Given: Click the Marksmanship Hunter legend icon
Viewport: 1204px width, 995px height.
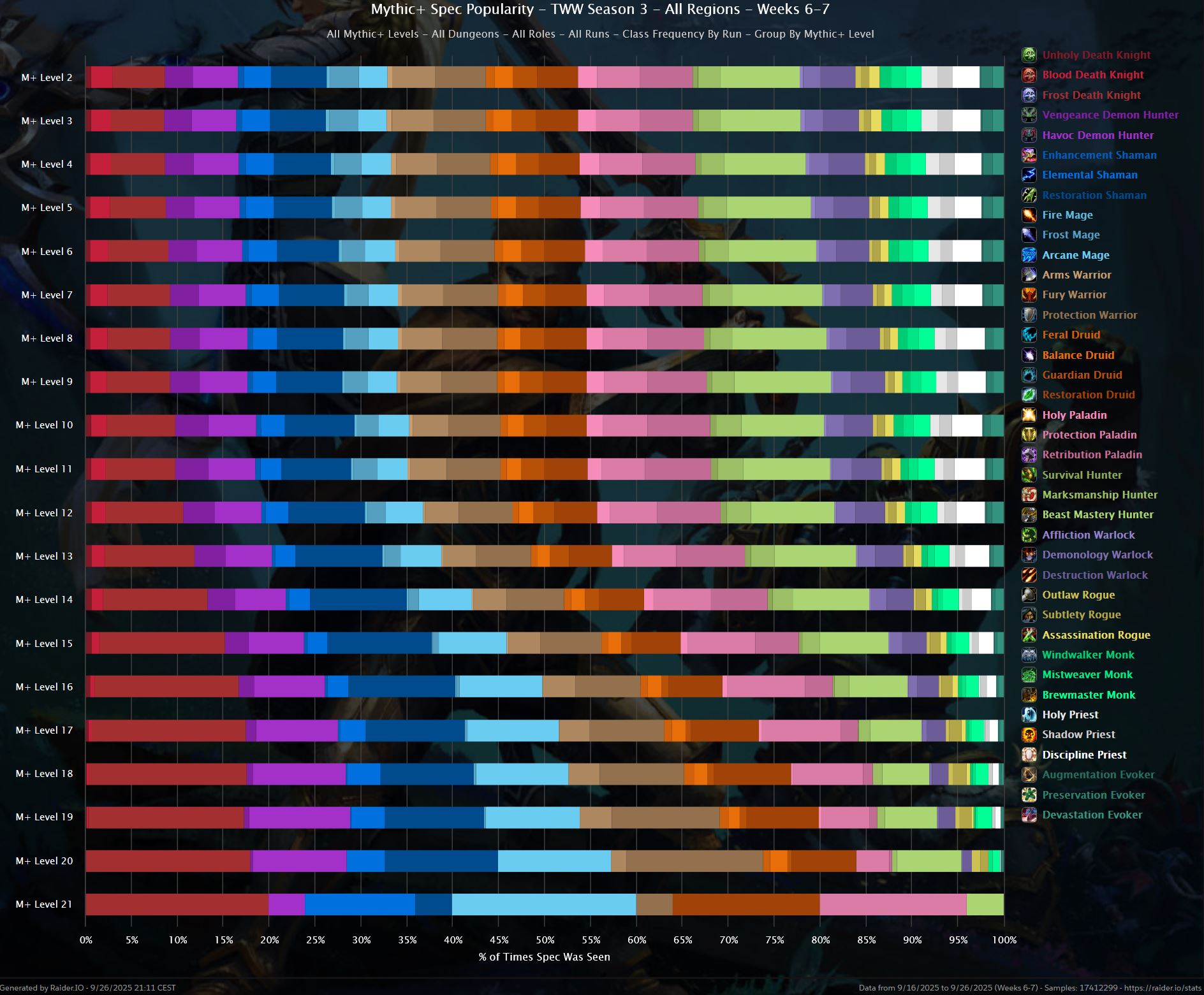Looking at the screenshot, I should pyautogui.click(x=1029, y=495).
